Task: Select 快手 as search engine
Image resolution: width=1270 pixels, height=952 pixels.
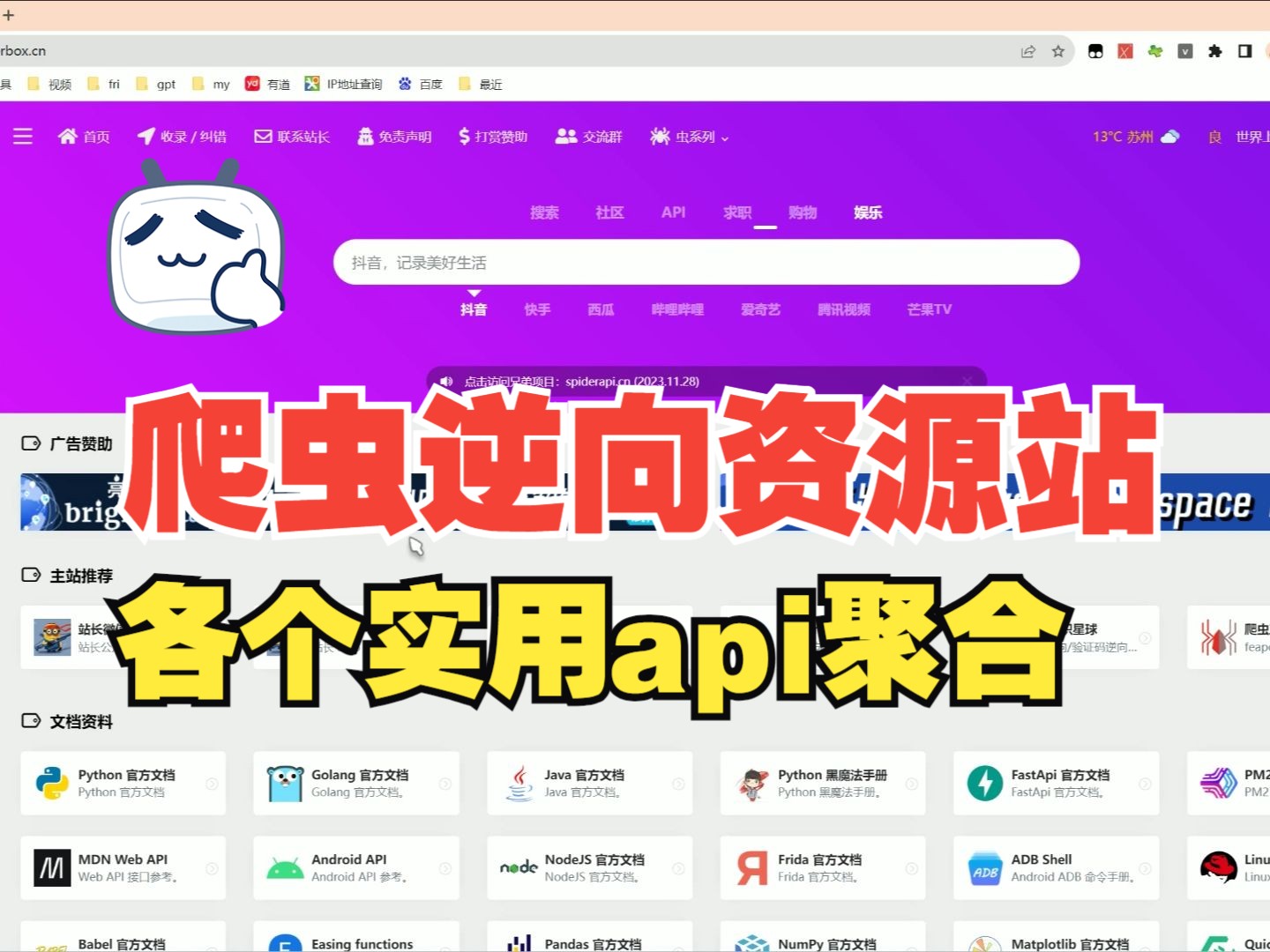Action: click(x=537, y=309)
